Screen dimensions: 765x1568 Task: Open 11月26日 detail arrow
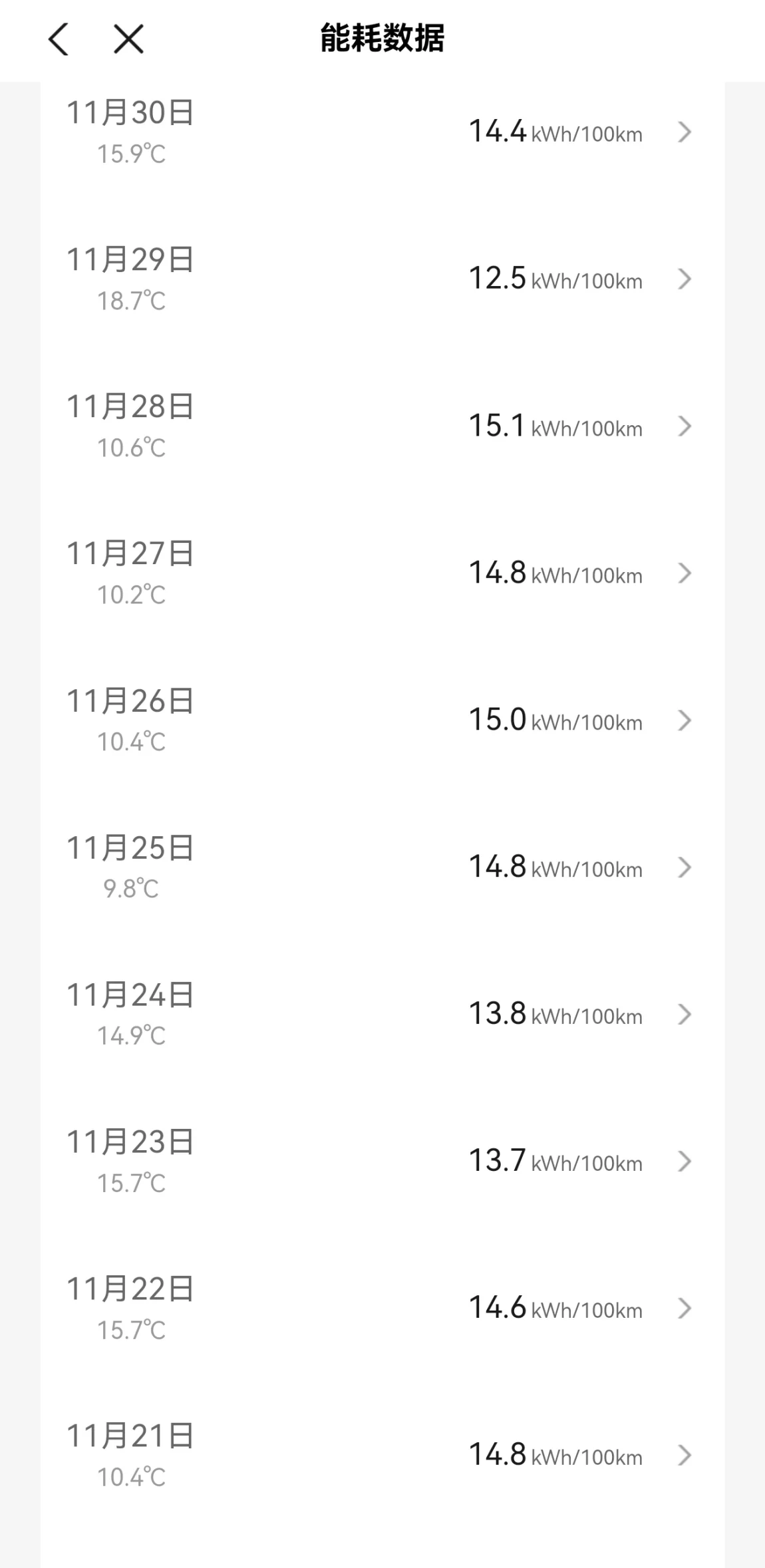coord(684,720)
